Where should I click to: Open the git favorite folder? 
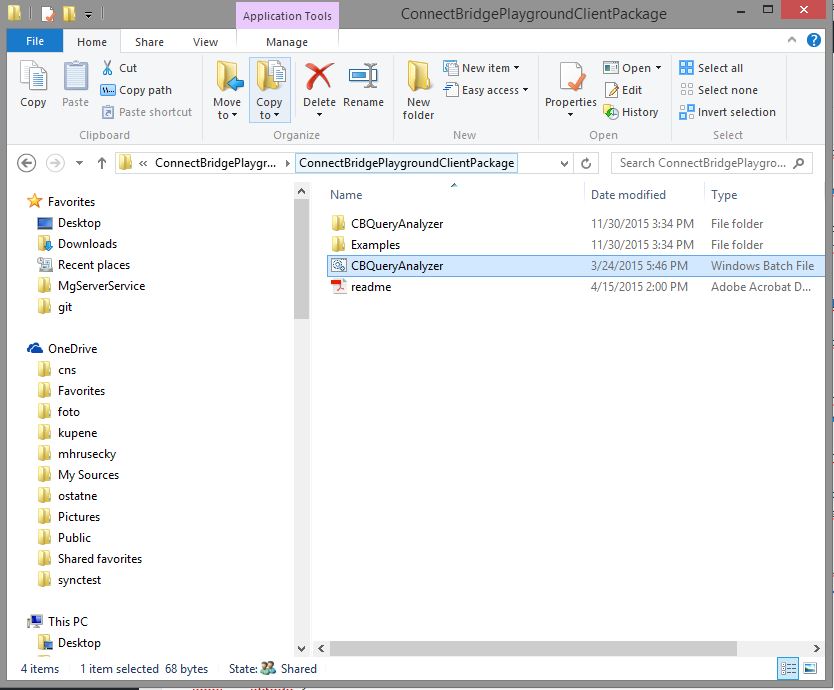64,307
